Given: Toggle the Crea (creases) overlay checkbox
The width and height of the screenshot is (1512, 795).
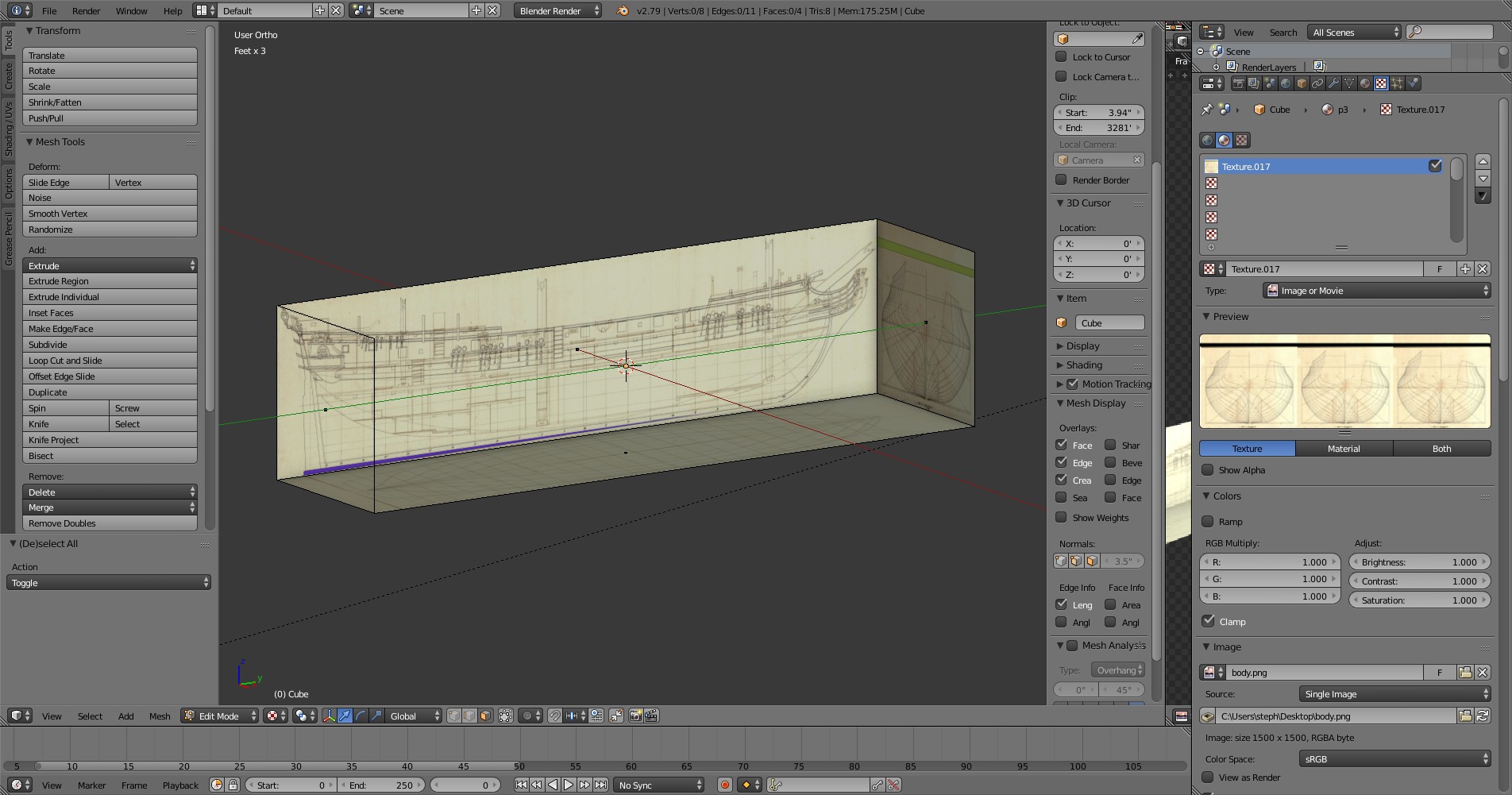Looking at the screenshot, I should 1061,480.
